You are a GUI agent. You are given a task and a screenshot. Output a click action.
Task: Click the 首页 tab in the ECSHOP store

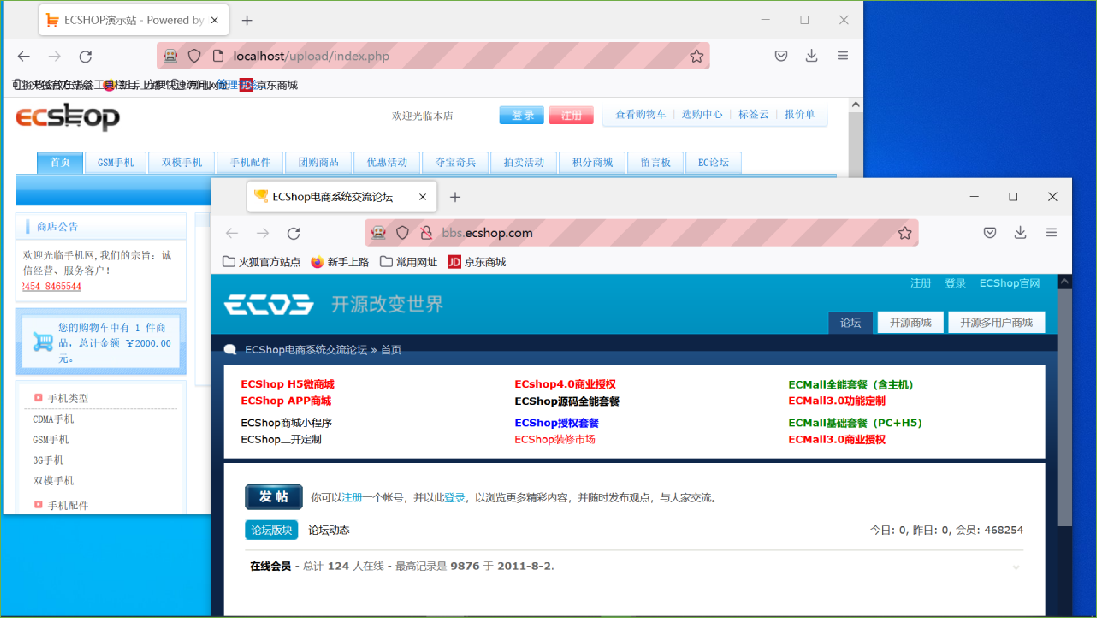(60, 162)
